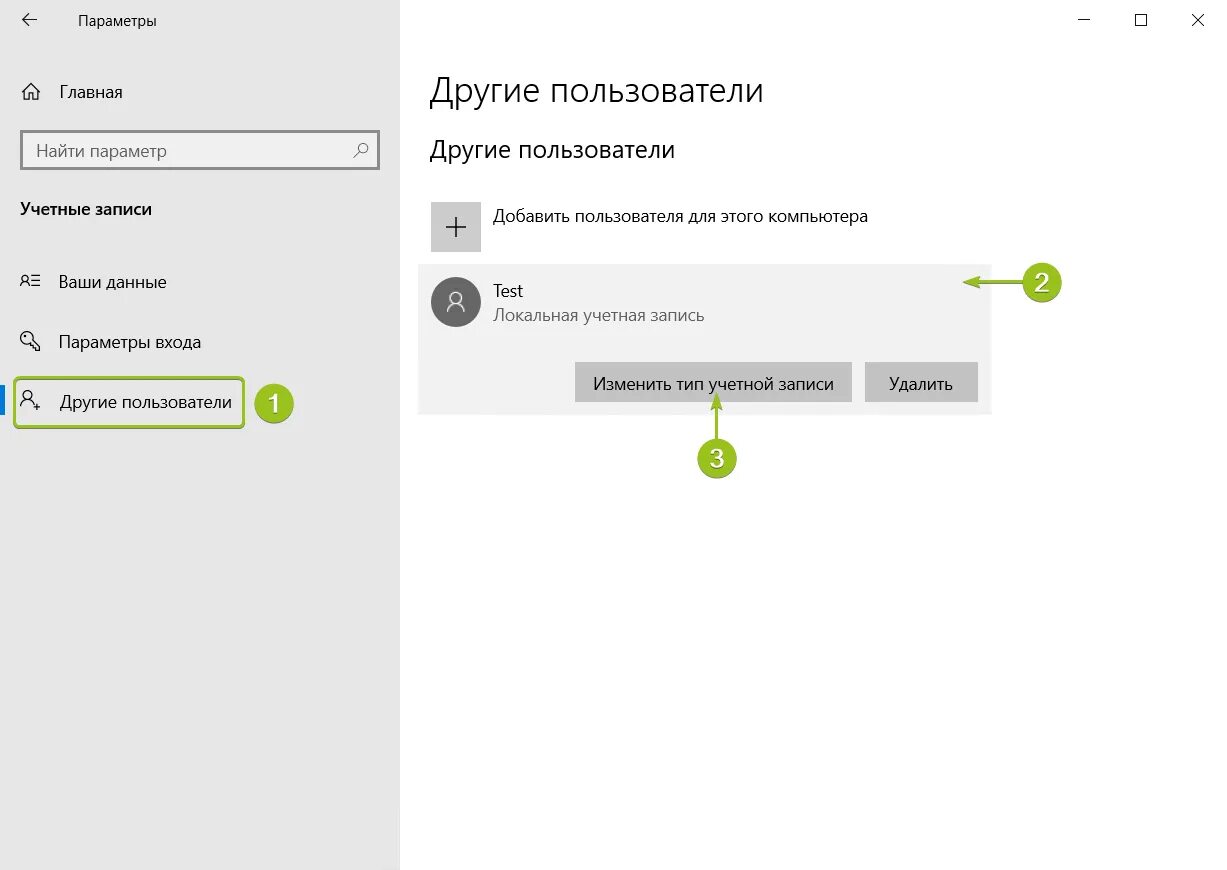
Task: Click the key icon for Параметры входа
Action: click(x=31, y=341)
